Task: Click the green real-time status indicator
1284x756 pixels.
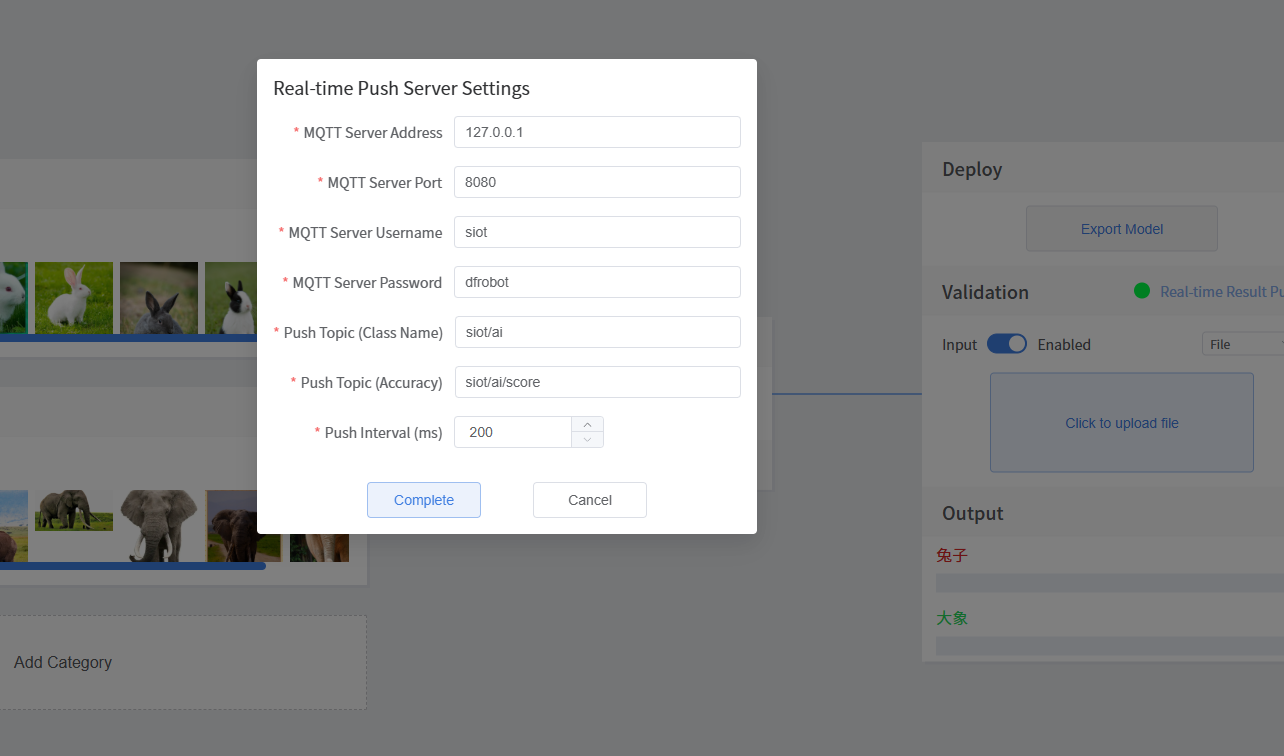Action: tap(1142, 291)
